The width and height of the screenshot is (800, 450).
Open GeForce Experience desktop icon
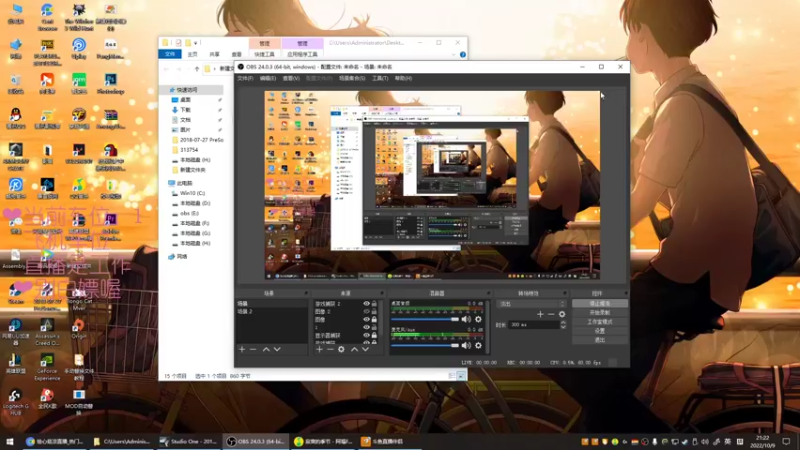point(47,368)
